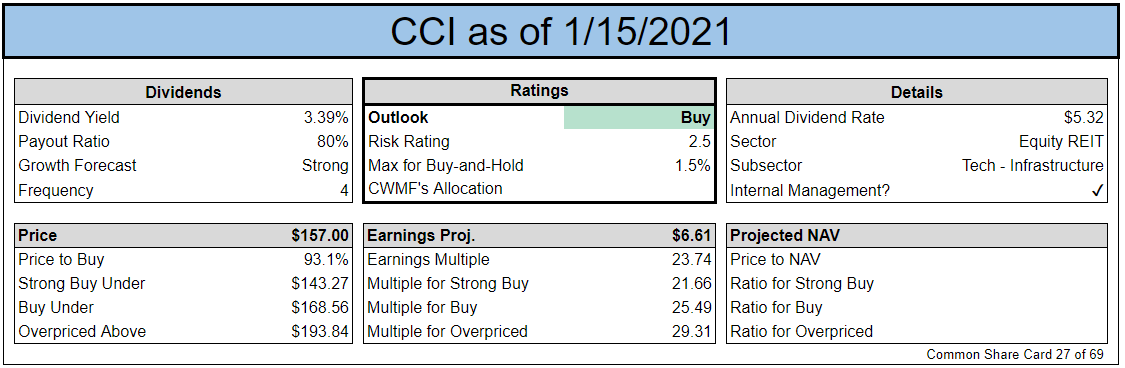
Task: Click the Multiple for Buy 25.49 cell
Action: [x=695, y=308]
